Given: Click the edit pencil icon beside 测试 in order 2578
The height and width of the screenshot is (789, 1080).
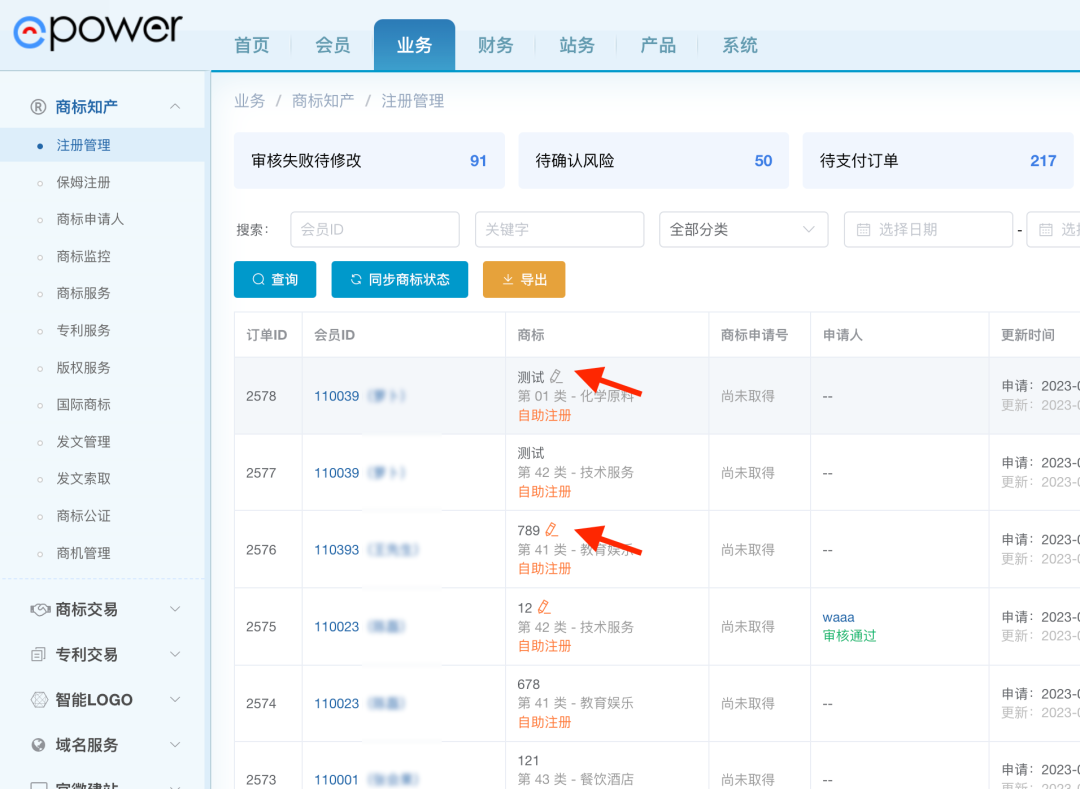Looking at the screenshot, I should click(556, 377).
